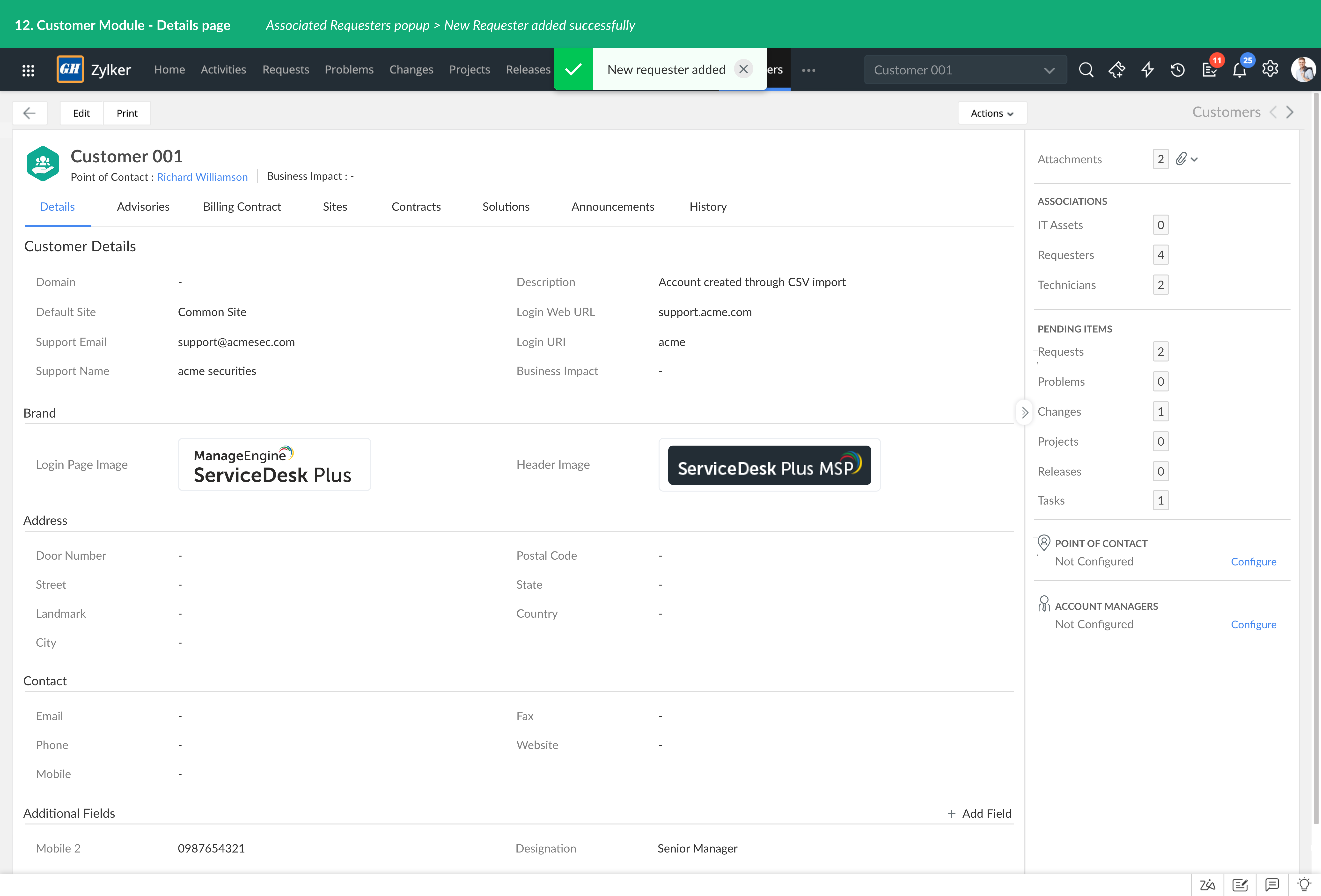Switch to the Sites tab
This screenshot has width=1321, height=896.
pos(335,207)
